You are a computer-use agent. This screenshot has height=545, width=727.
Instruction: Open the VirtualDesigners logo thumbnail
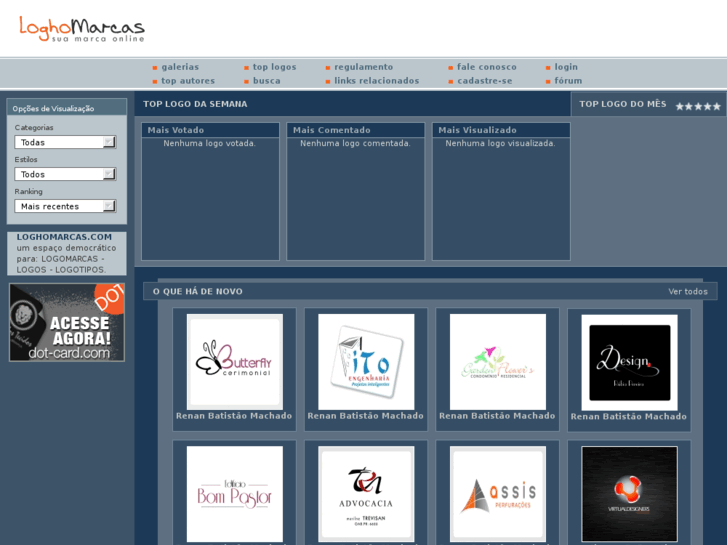tap(630, 494)
